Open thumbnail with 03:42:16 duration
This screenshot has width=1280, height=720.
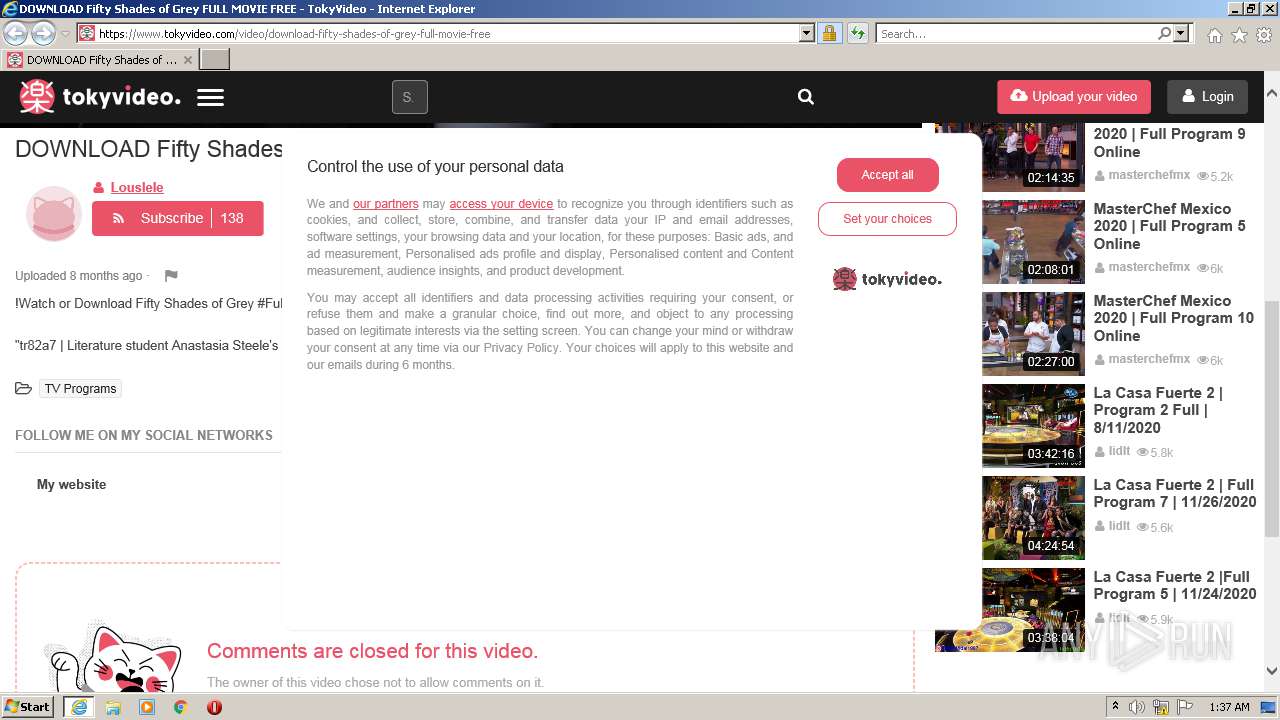(1033, 426)
